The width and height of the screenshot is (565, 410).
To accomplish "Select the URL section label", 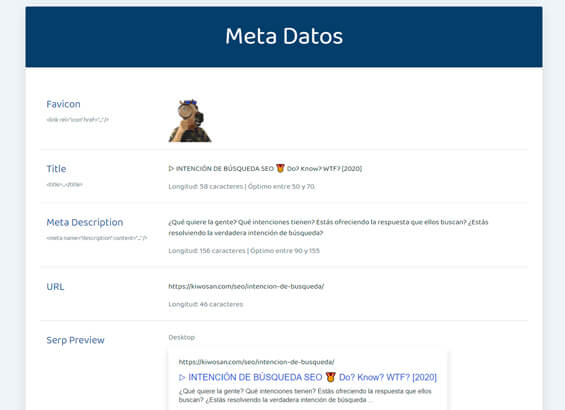I will click(55, 287).
